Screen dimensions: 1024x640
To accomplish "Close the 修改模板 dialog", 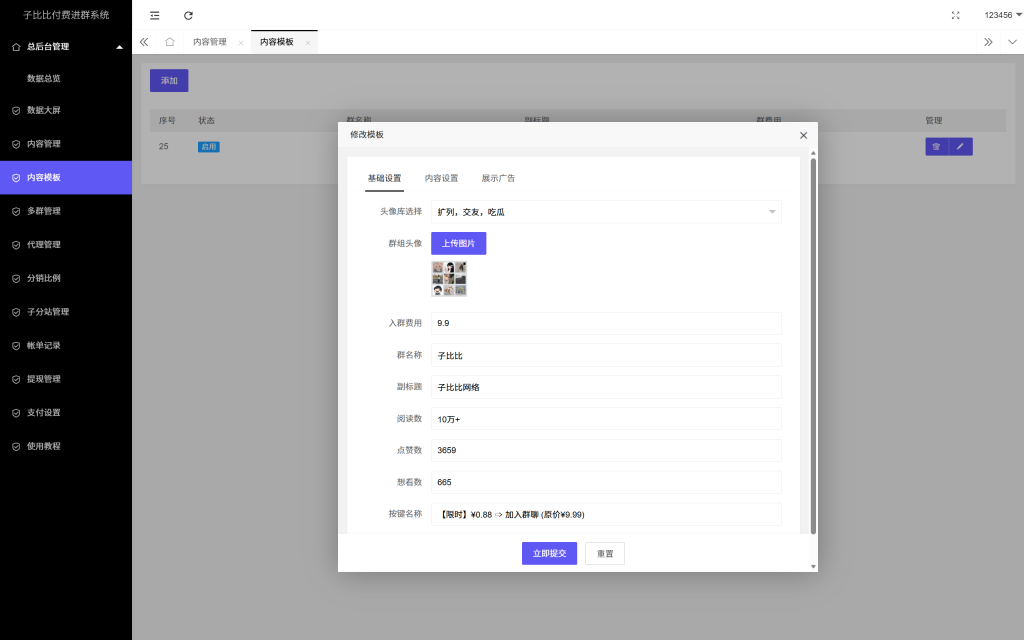I will point(803,135).
